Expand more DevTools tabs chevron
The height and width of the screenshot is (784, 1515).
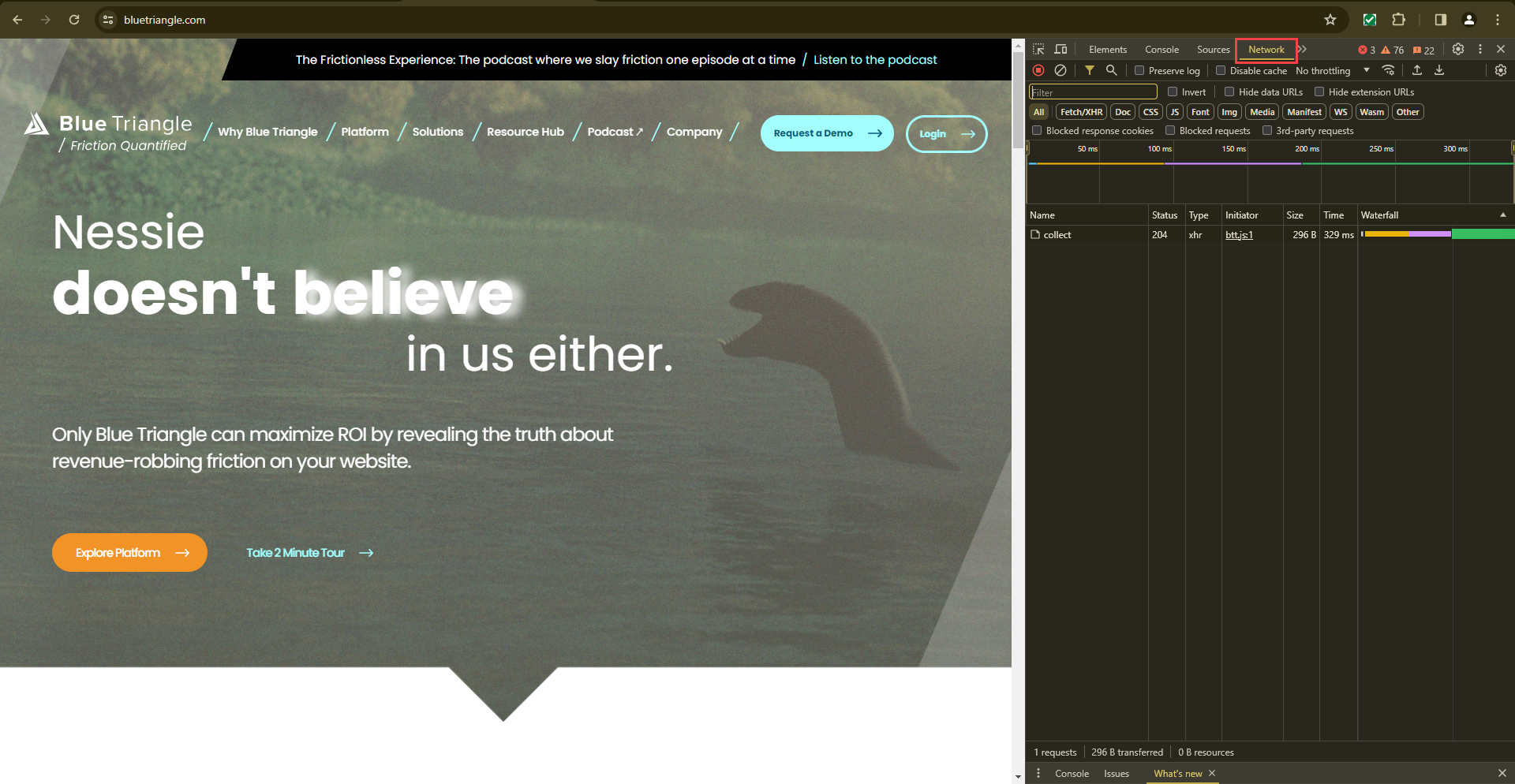coord(1303,49)
